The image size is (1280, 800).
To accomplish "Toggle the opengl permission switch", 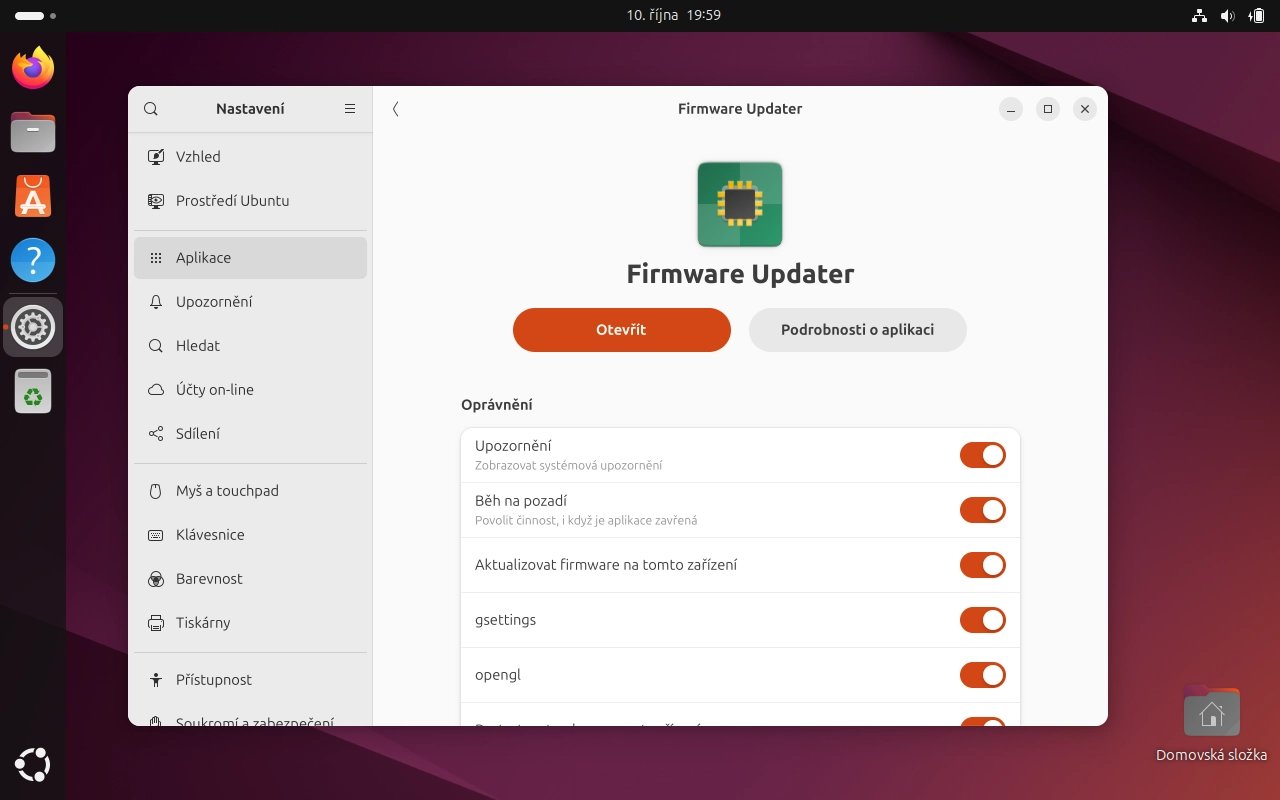I will (x=982, y=675).
